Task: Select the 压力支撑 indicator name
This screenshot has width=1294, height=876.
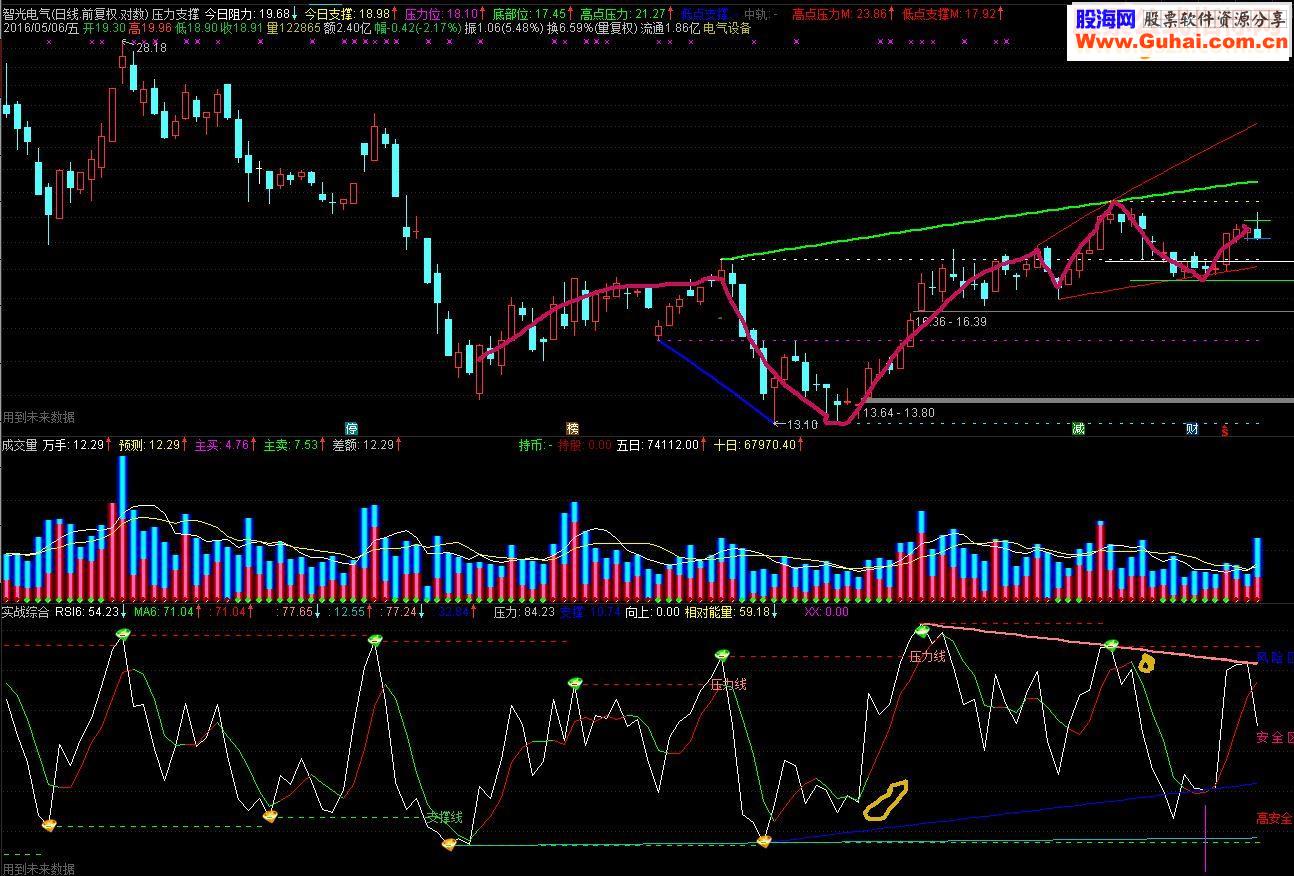Action: tap(176, 15)
